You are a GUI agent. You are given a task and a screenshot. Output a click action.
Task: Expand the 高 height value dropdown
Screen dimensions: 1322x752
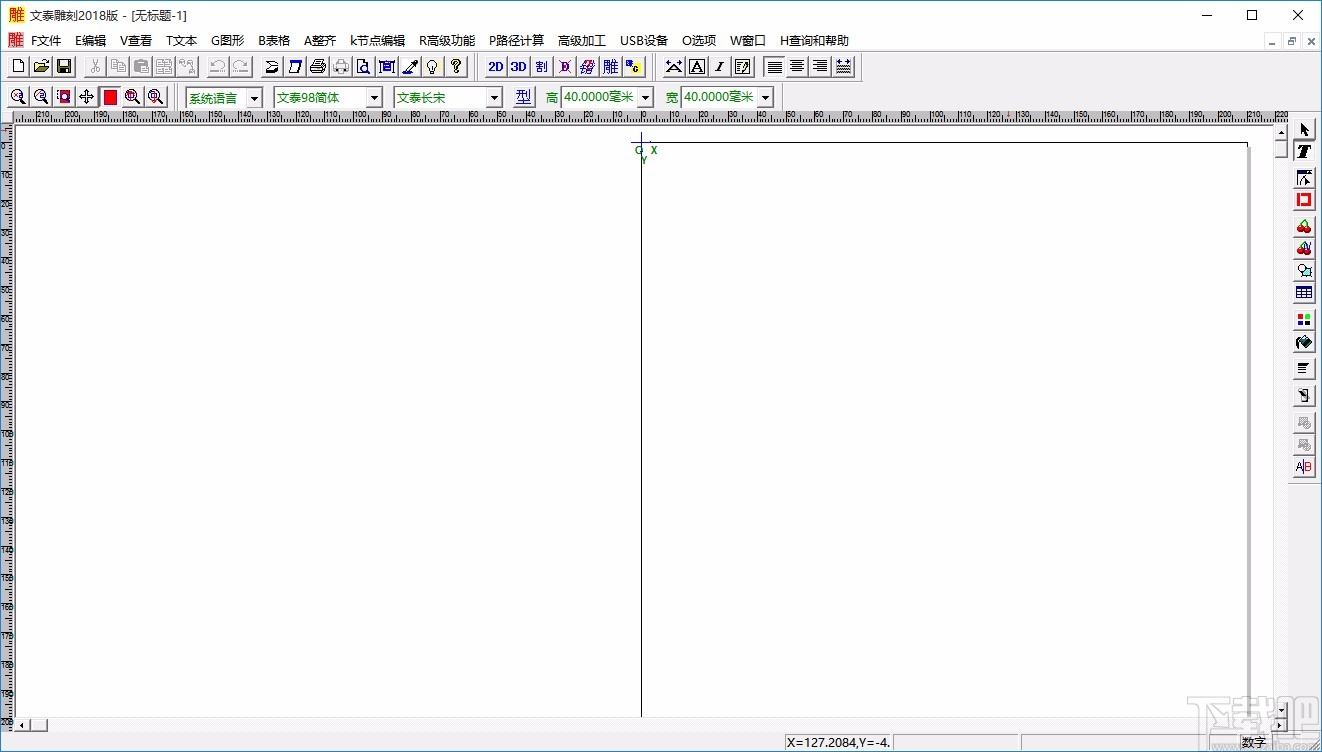645,98
